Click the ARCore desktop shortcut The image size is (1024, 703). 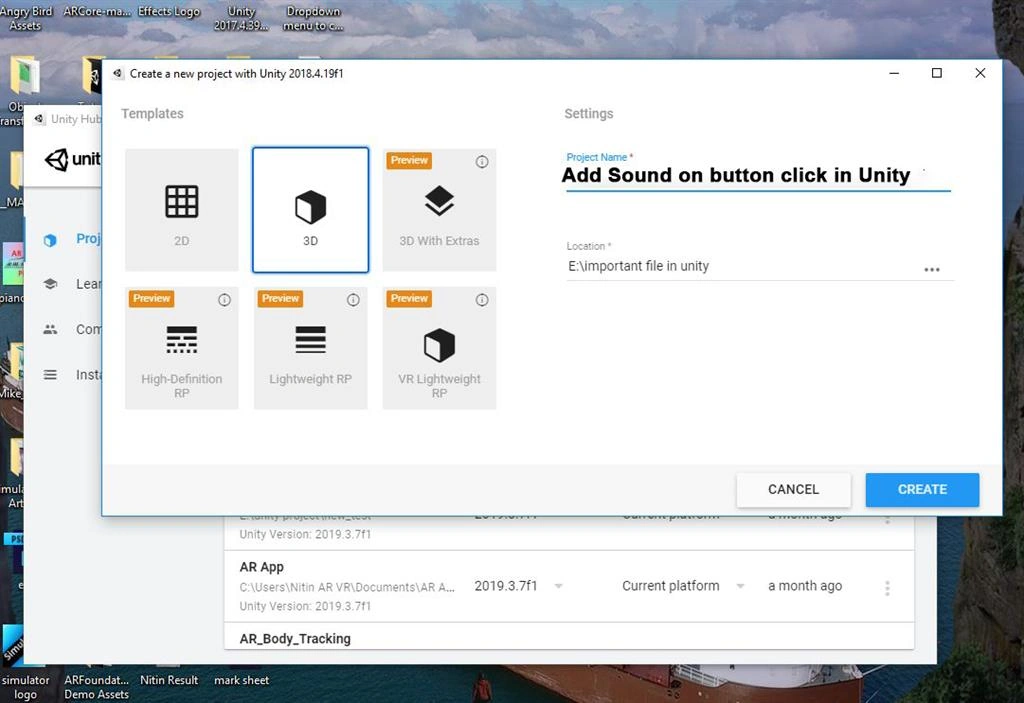(97, 12)
